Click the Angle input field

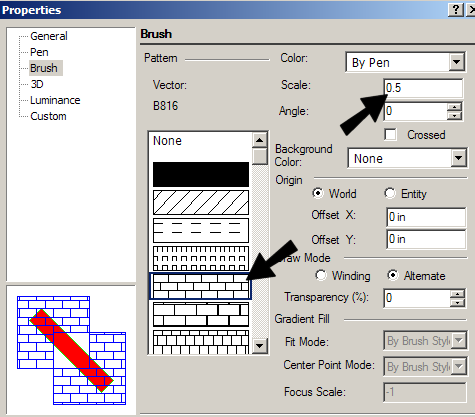coord(416,111)
